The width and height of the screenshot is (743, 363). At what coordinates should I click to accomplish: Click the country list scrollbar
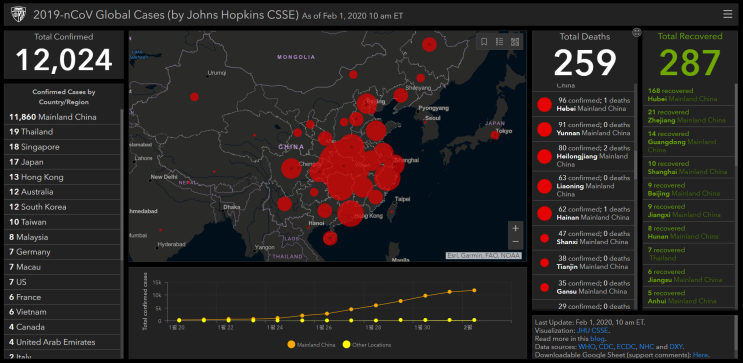(x=122, y=185)
